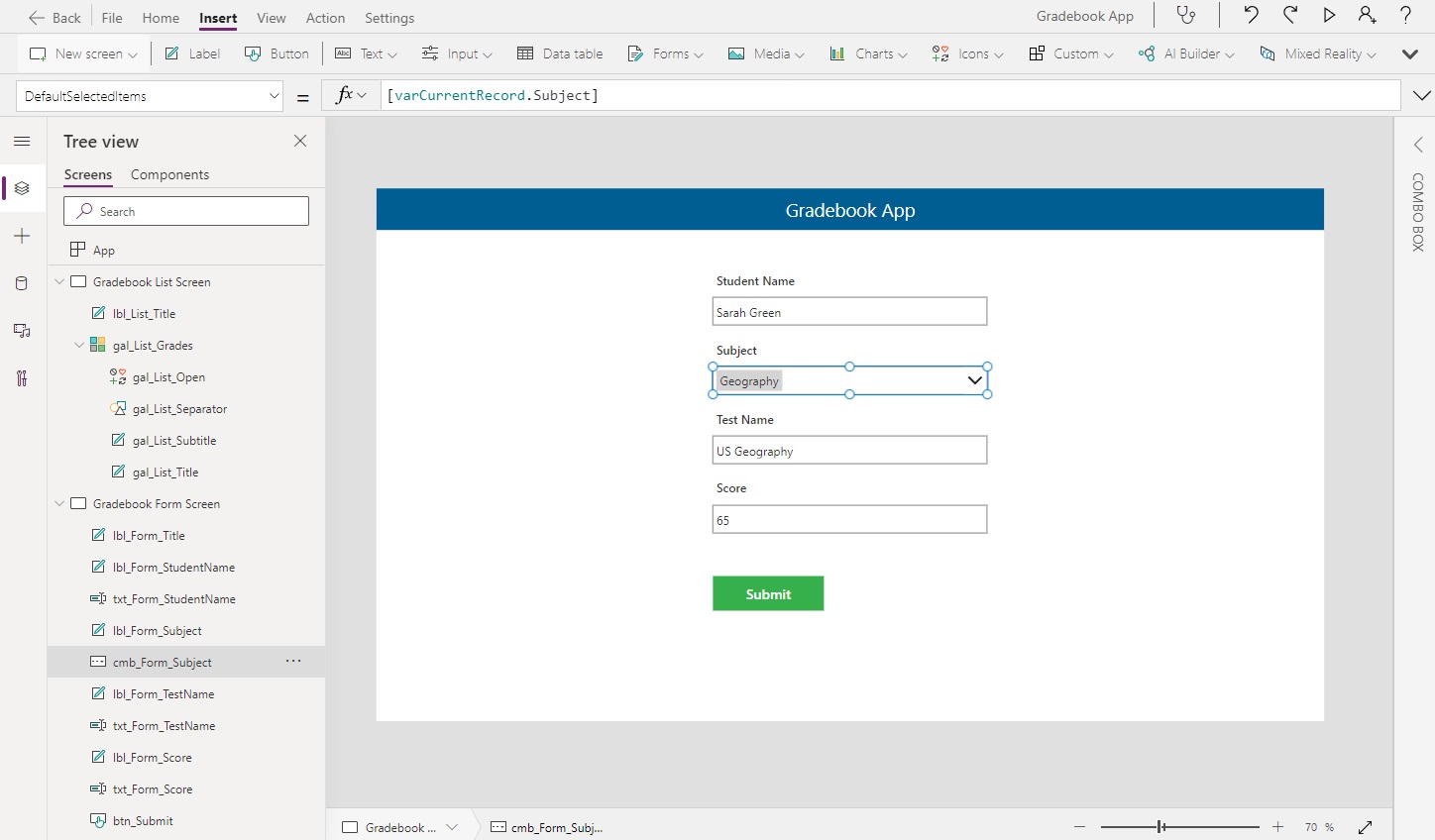The height and width of the screenshot is (840, 1435).
Task: Open the Media pane from the left rail
Action: (x=22, y=331)
